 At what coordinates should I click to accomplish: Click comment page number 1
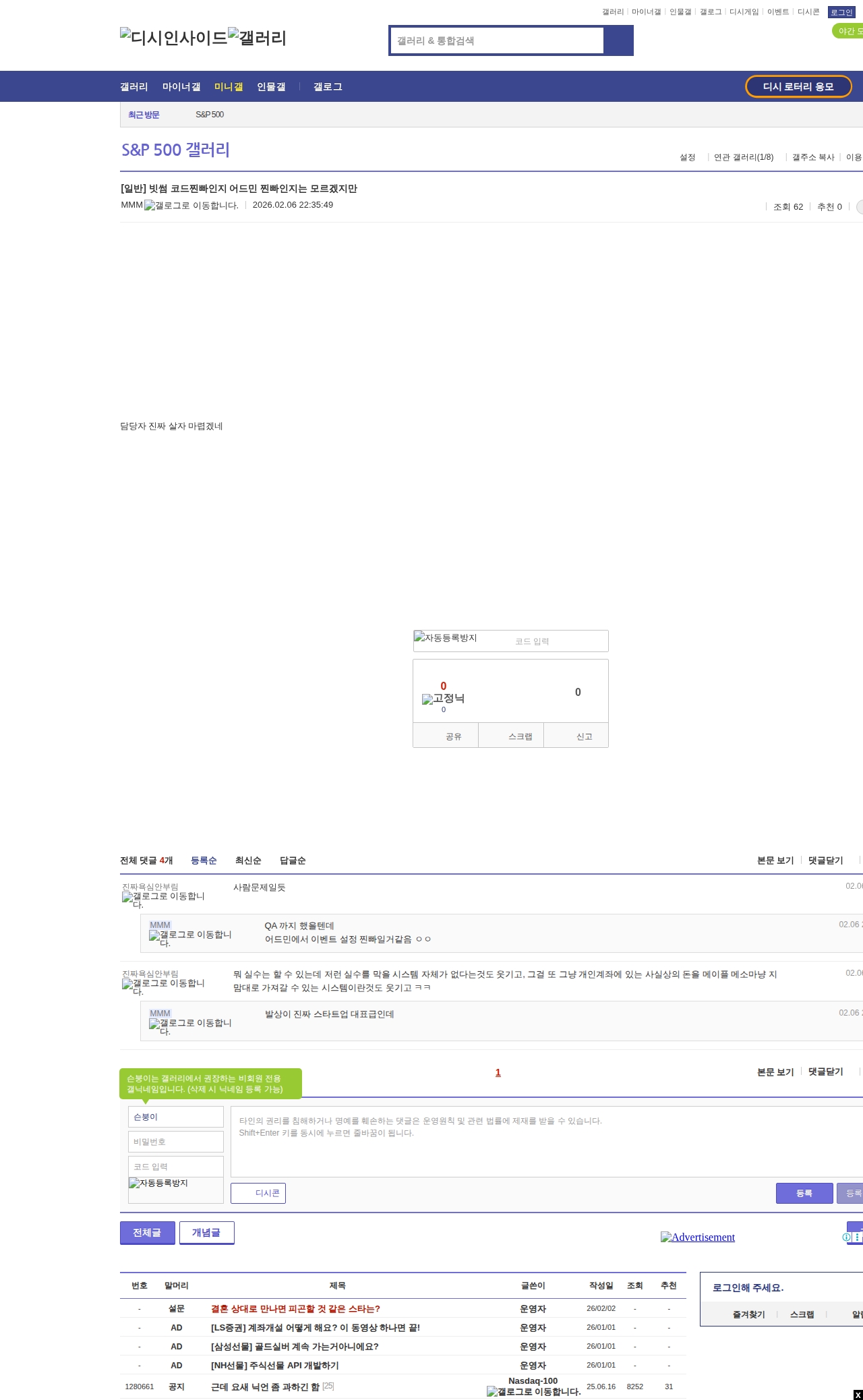click(498, 1072)
